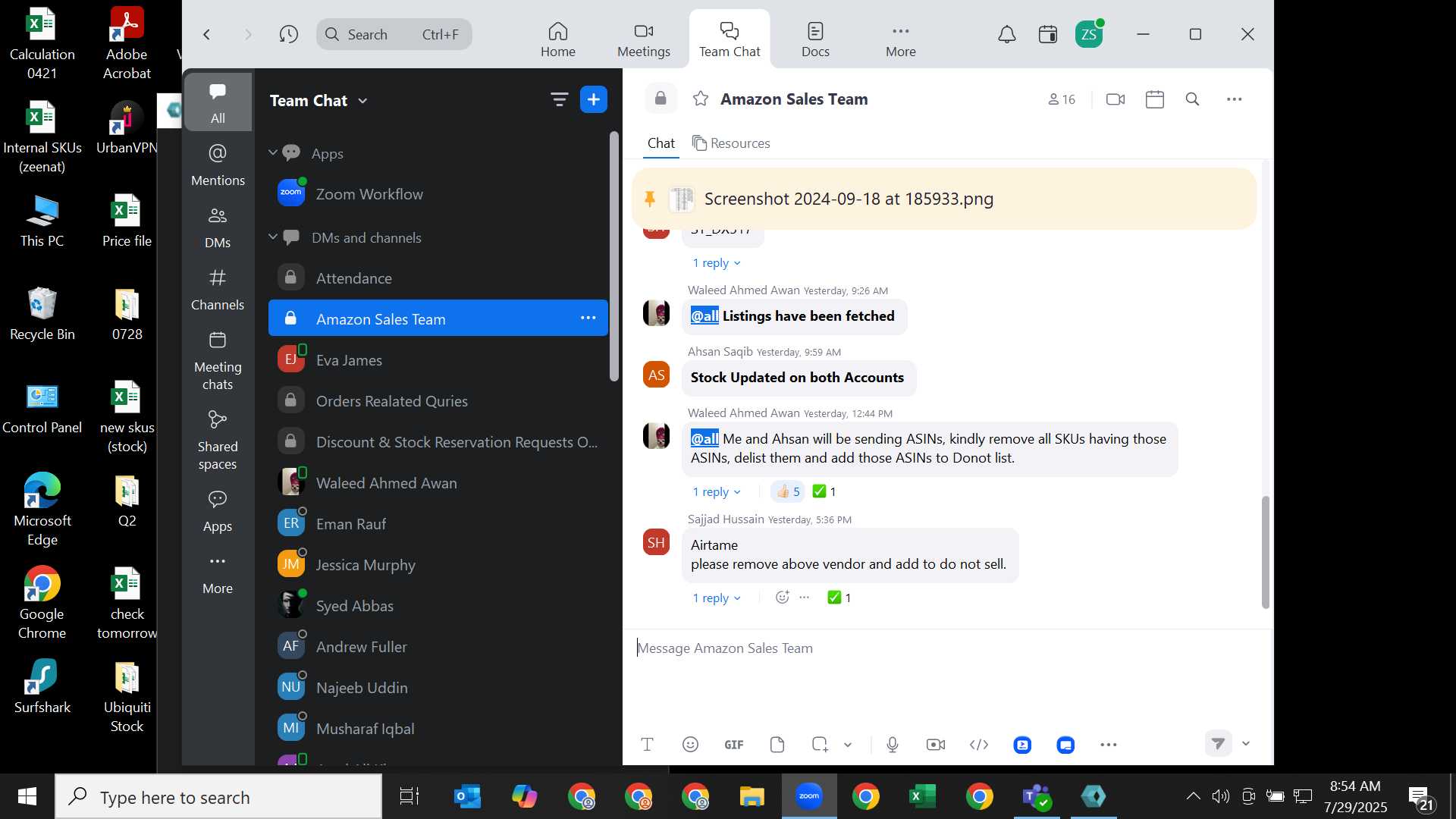Select the Chat tab in channel
The image size is (1456, 819).
(661, 143)
